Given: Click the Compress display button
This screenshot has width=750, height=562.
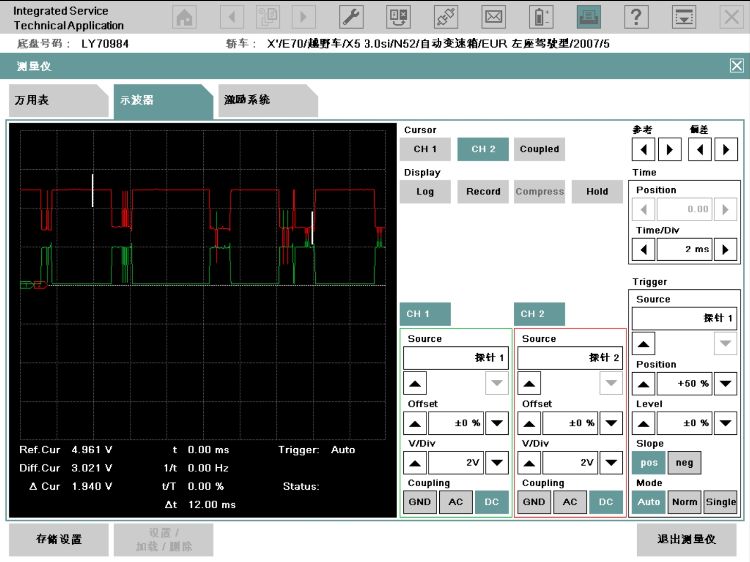Looking at the screenshot, I should (540, 192).
